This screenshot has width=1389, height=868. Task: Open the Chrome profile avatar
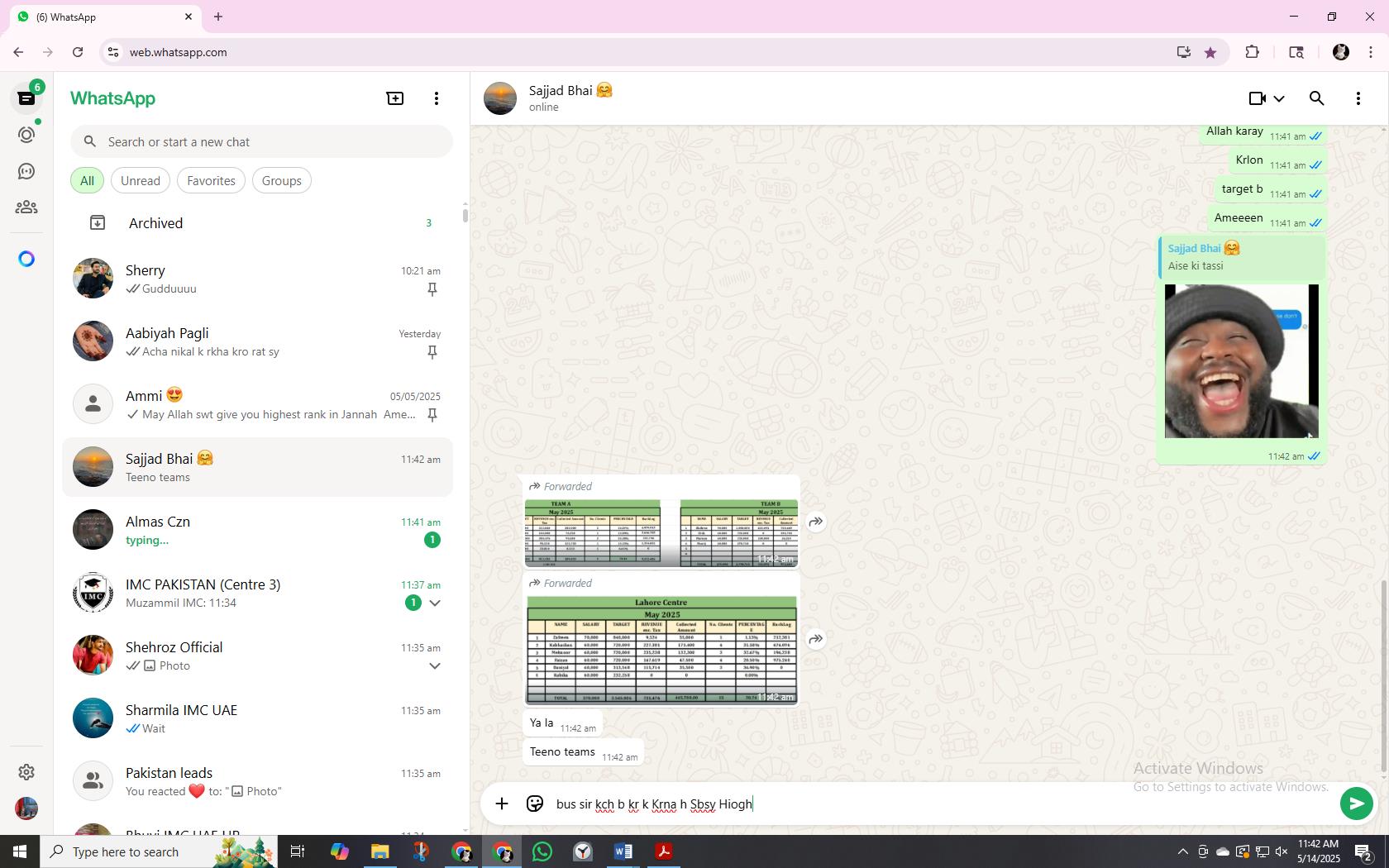1341,52
